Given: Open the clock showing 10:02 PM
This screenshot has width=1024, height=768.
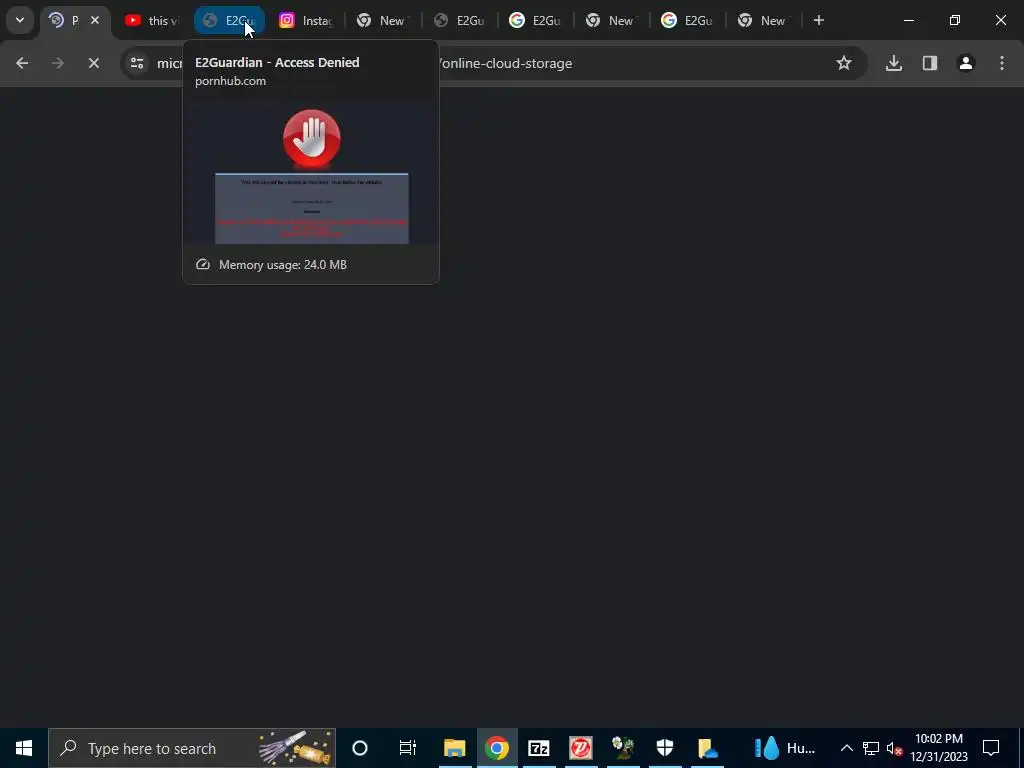Looking at the screenshot, I should point(939,748).
